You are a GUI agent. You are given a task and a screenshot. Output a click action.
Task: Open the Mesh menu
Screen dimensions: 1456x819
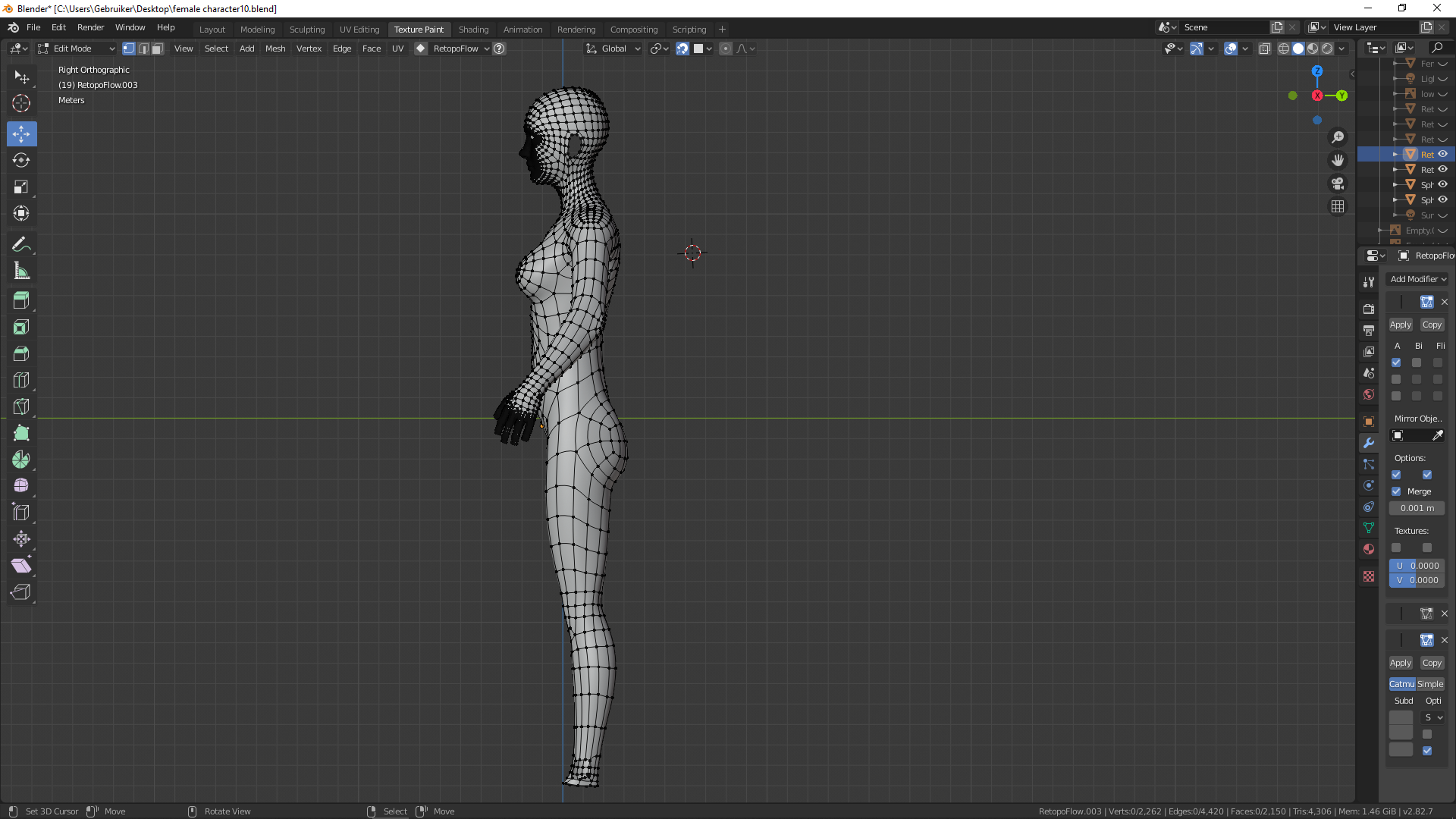[x=275, y=49]
